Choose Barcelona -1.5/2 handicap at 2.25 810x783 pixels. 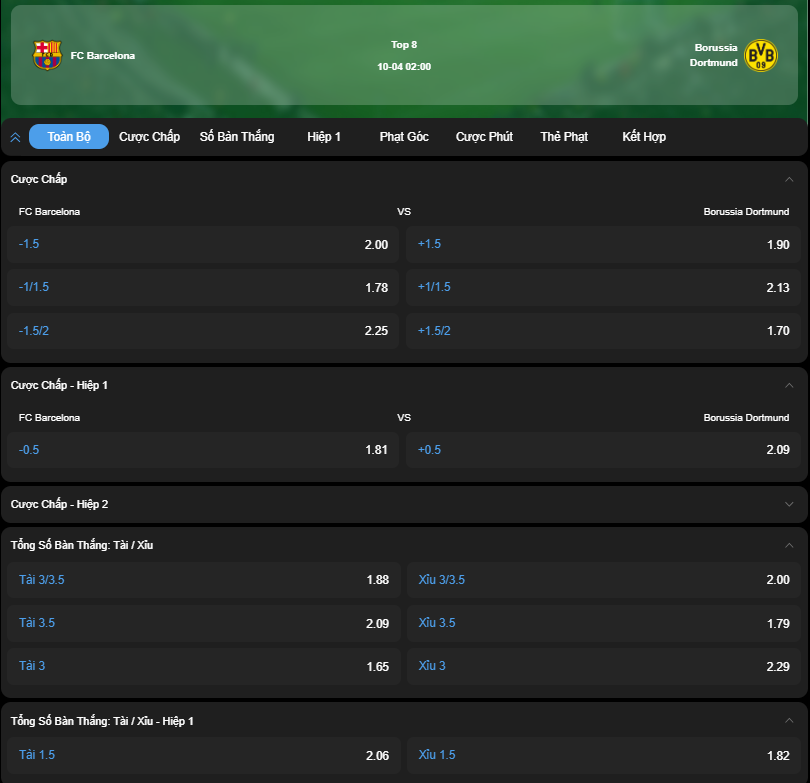coord(203,331)
